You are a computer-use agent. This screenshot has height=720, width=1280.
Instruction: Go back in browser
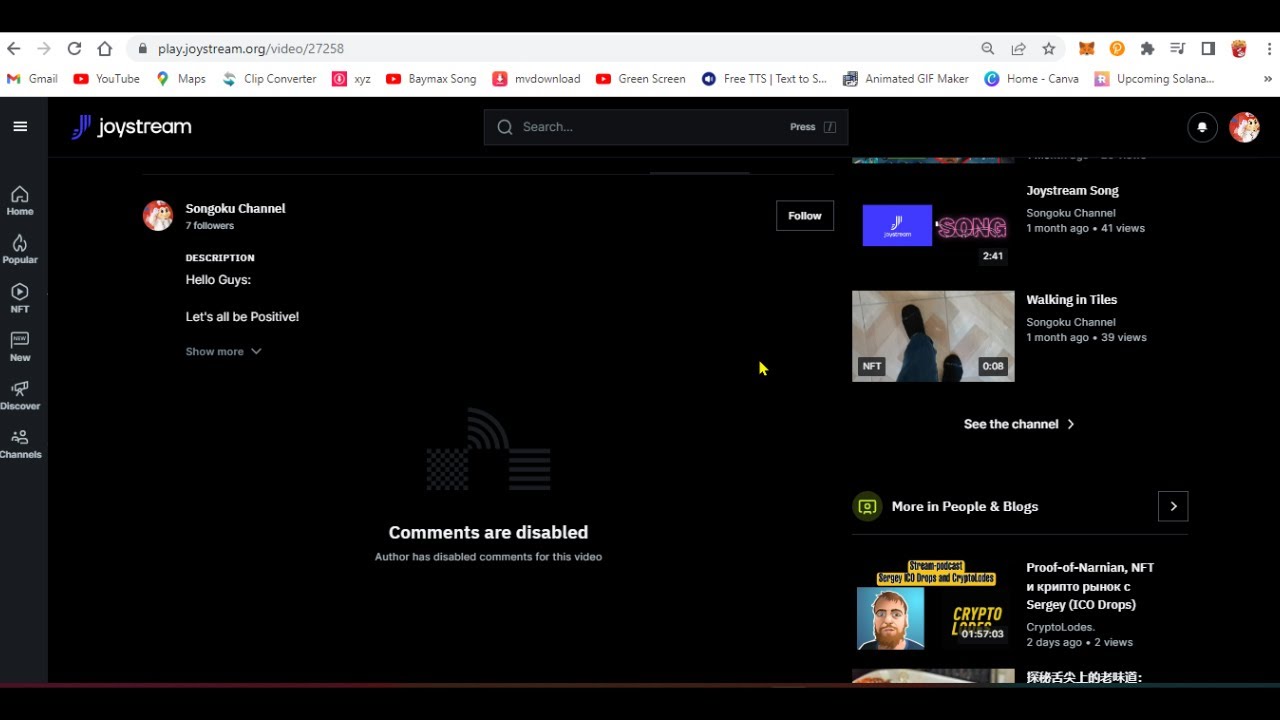pos(13,48)
